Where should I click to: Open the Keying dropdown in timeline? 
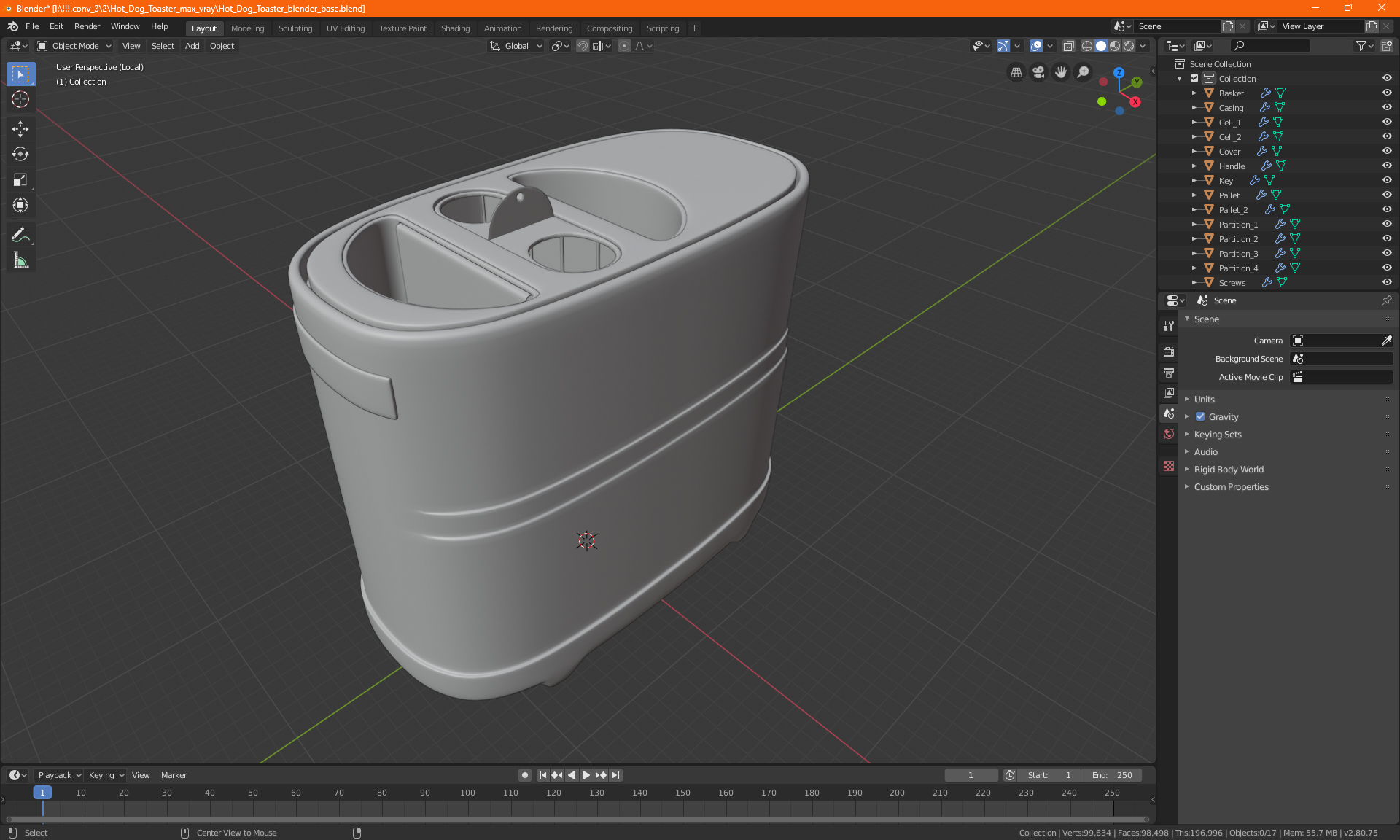[x=106, y=775]
